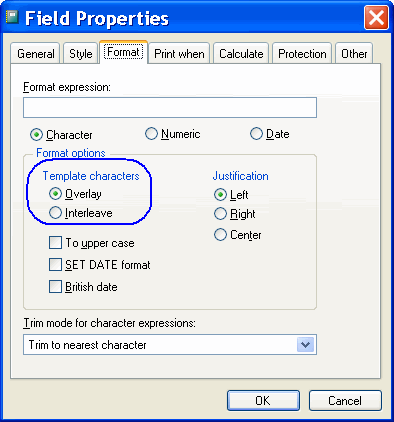Enable the To upper case checkbox
394x422 pixels.
(55, 243)
